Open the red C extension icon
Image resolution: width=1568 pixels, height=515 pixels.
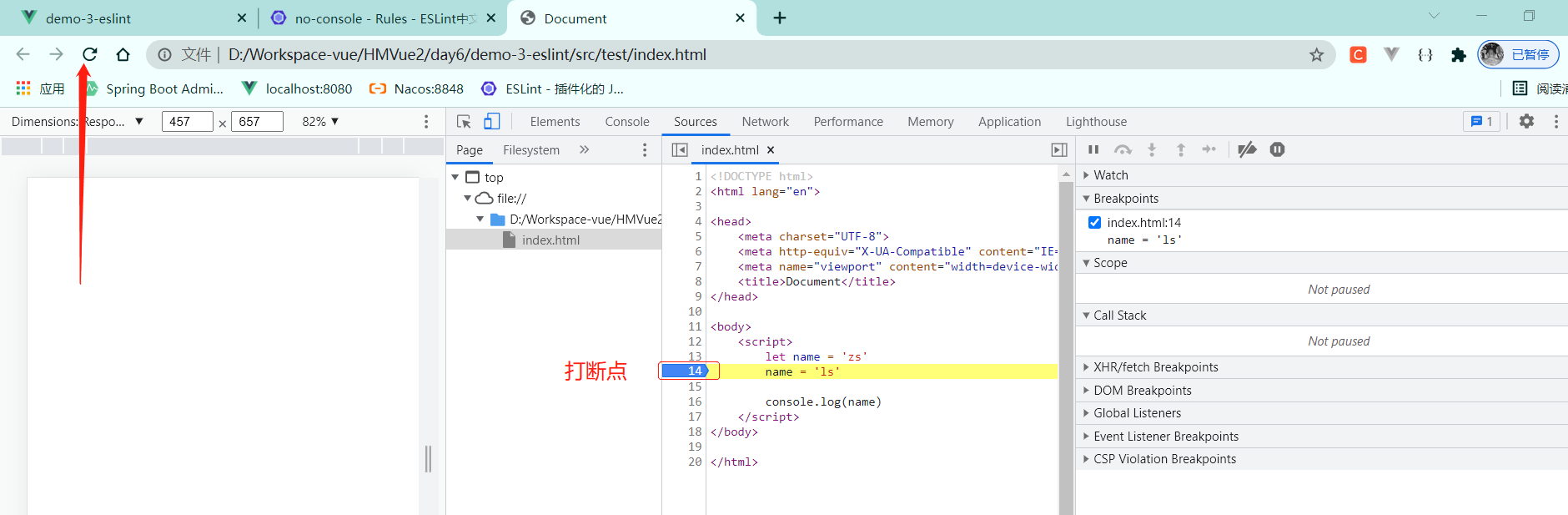click(x=1358, y=55)
